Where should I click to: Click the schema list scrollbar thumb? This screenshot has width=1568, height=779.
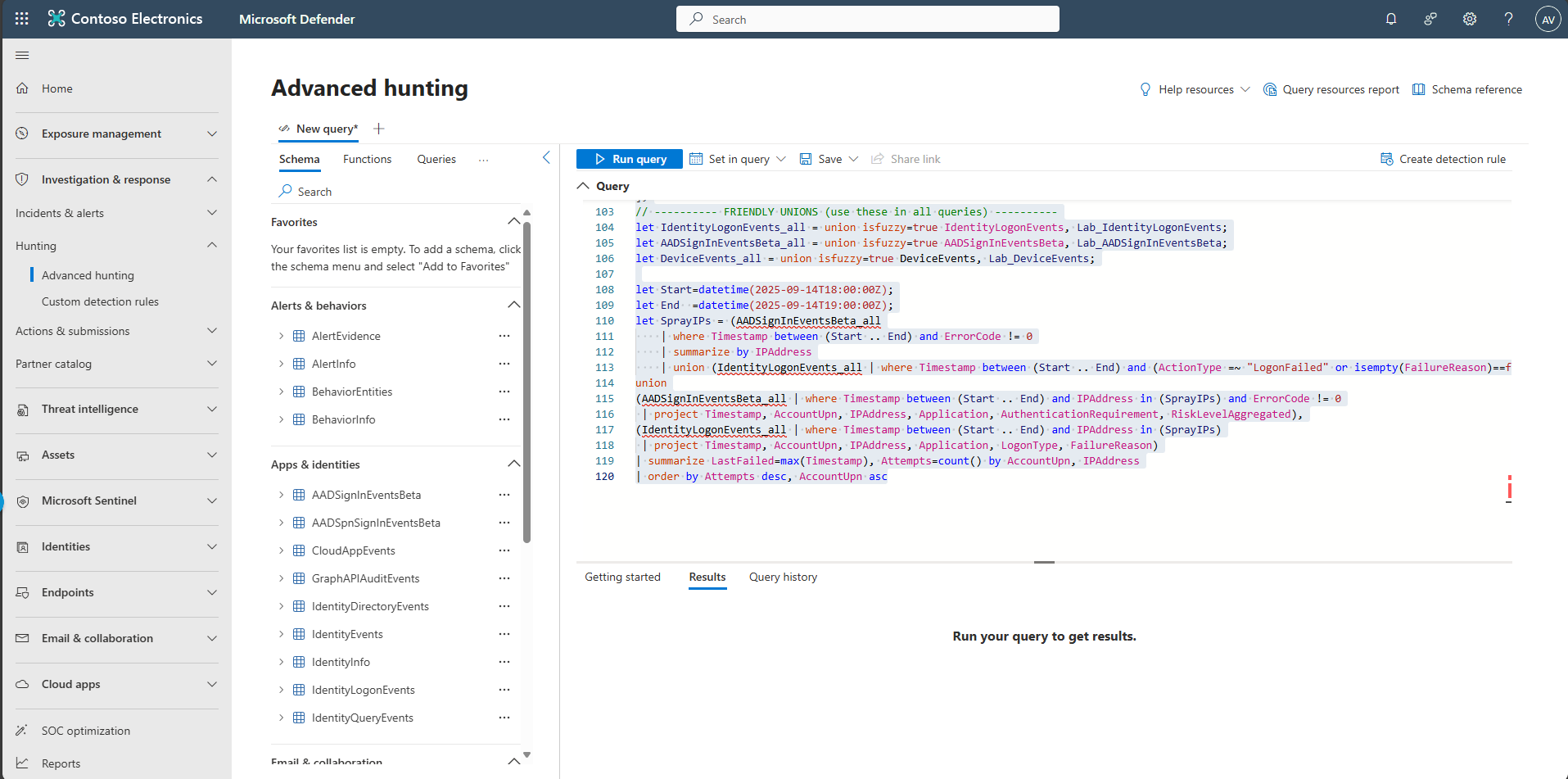(x=526, y=382)
